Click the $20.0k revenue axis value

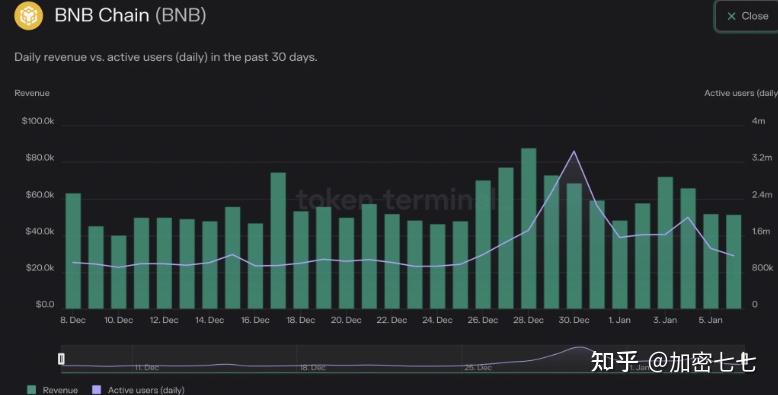tap(40, 268)
